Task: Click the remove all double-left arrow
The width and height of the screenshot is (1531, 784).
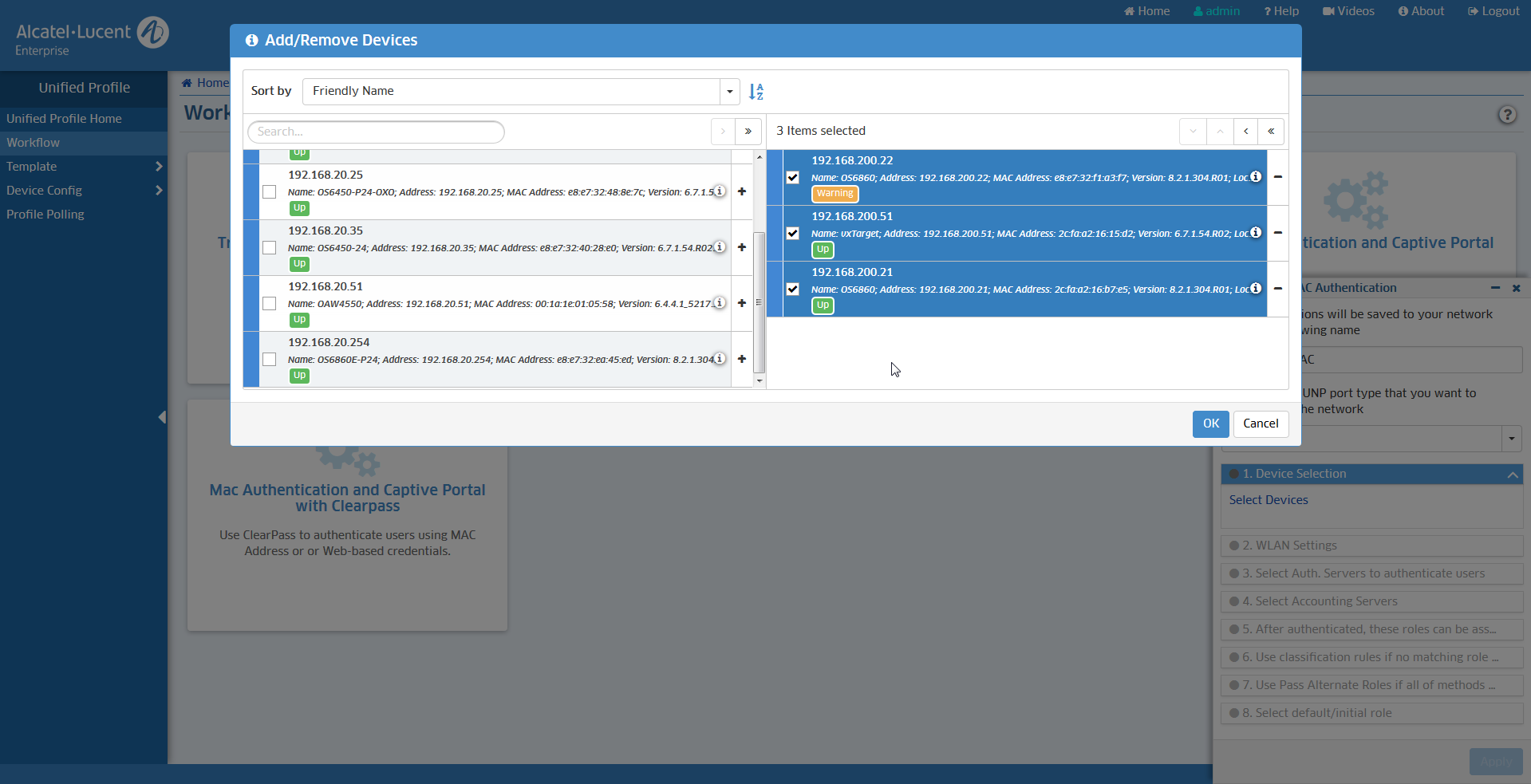Action: click(1270, 132)
